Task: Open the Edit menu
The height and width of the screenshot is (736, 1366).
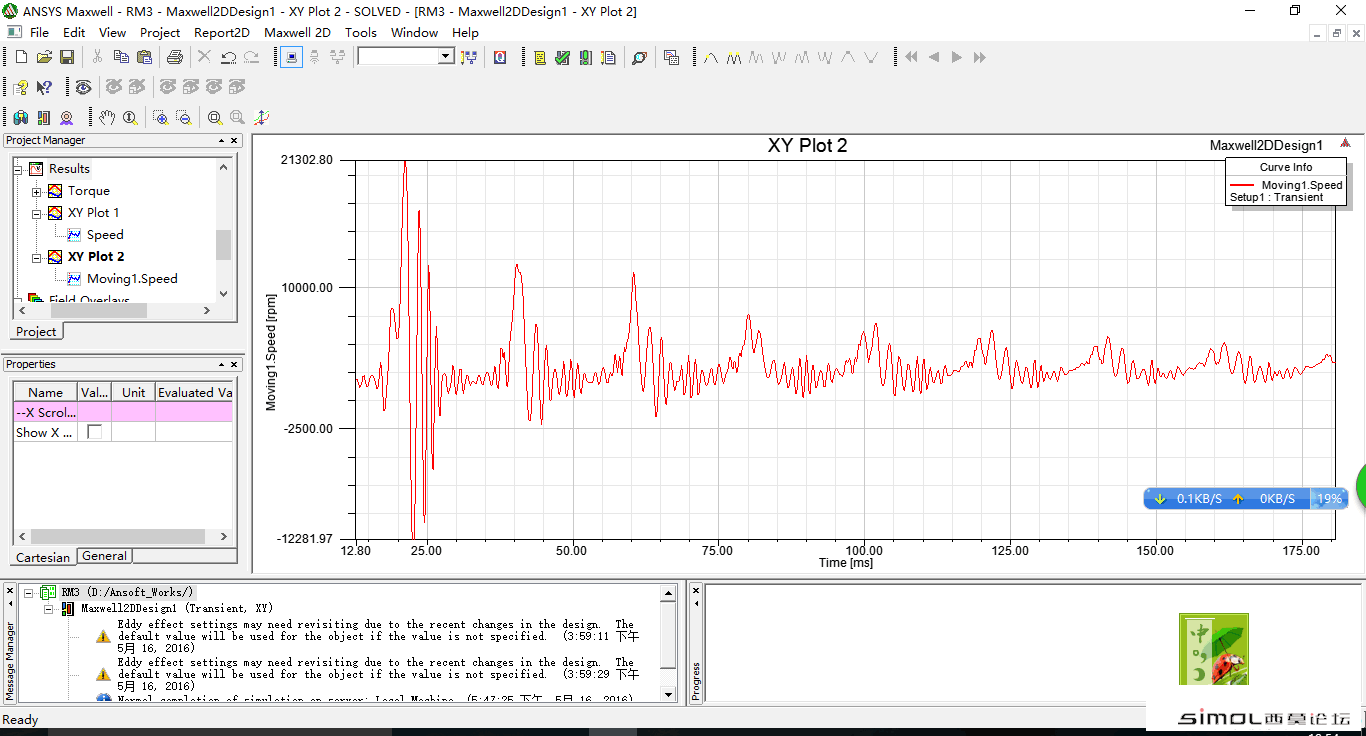Action: point(74,32)
